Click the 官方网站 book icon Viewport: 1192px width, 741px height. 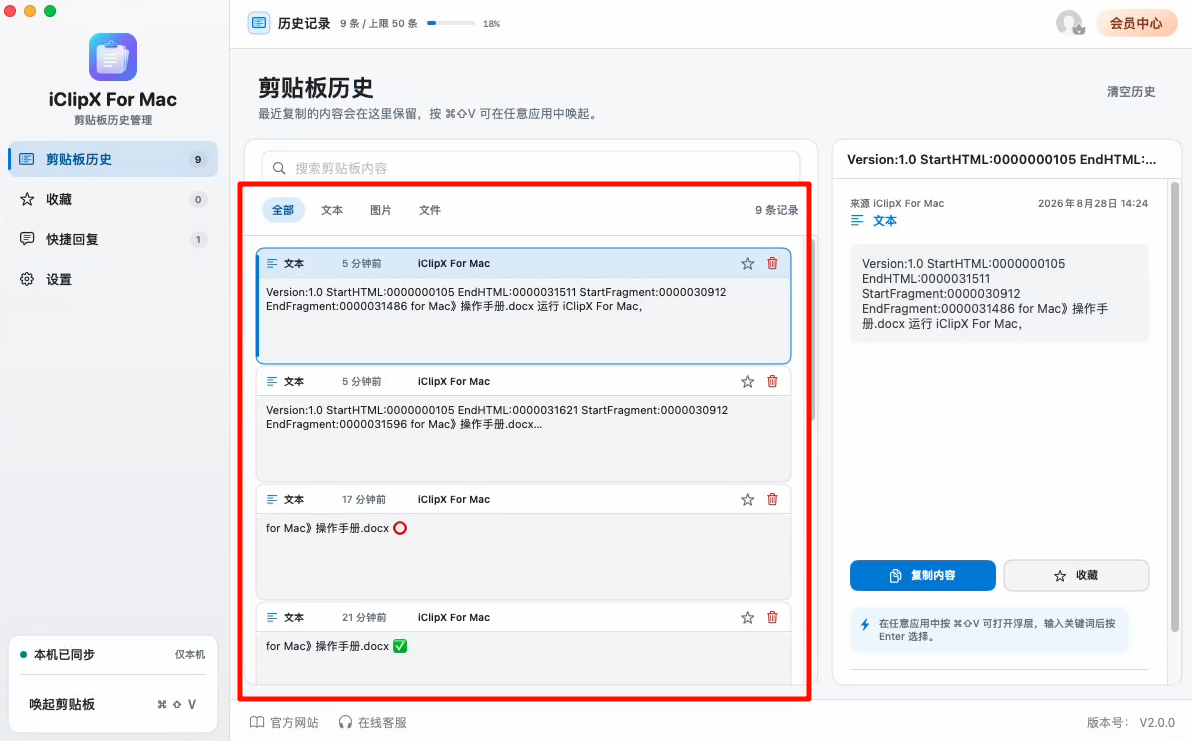pyautogui.click(x=257, y=722)
